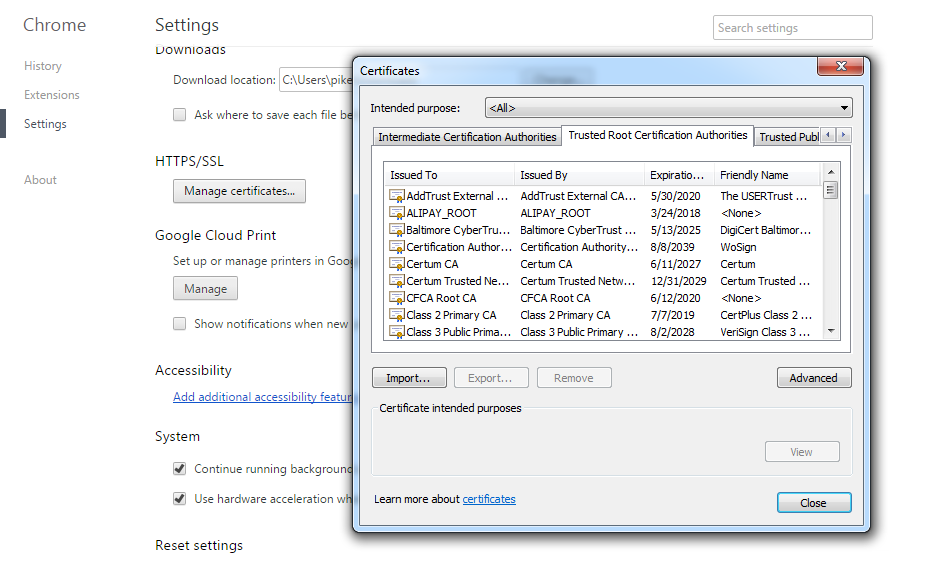
Task: Click the certificate icon beside Certification Authority
Action: click(x=396, y=247)
